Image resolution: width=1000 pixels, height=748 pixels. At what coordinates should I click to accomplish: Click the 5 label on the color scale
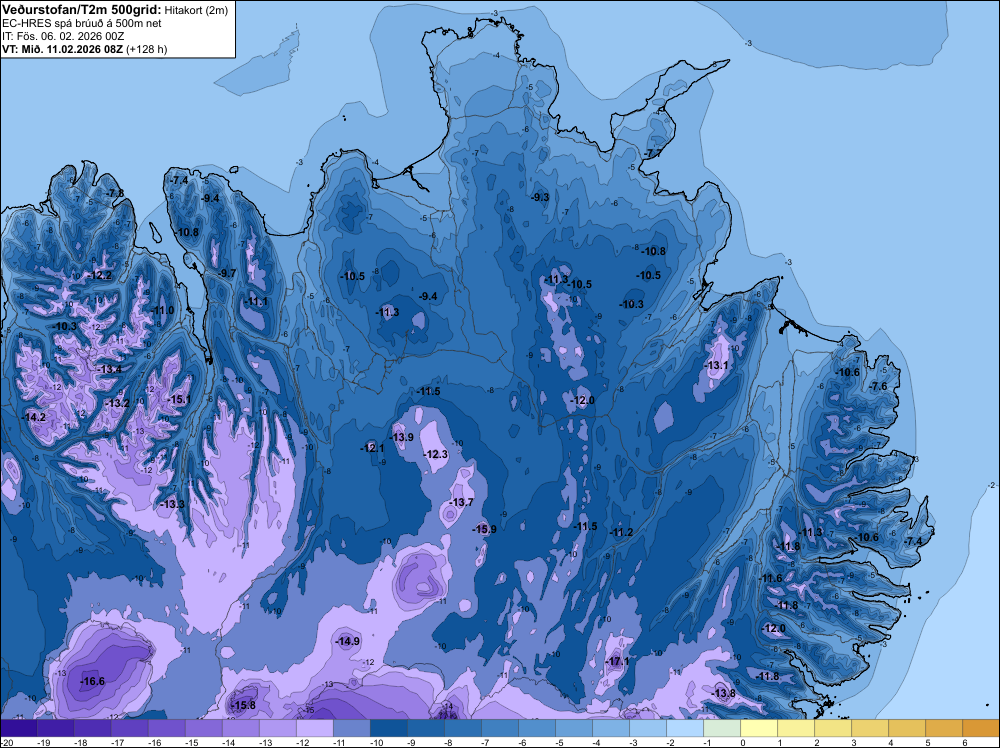click(x=927, y=742)
